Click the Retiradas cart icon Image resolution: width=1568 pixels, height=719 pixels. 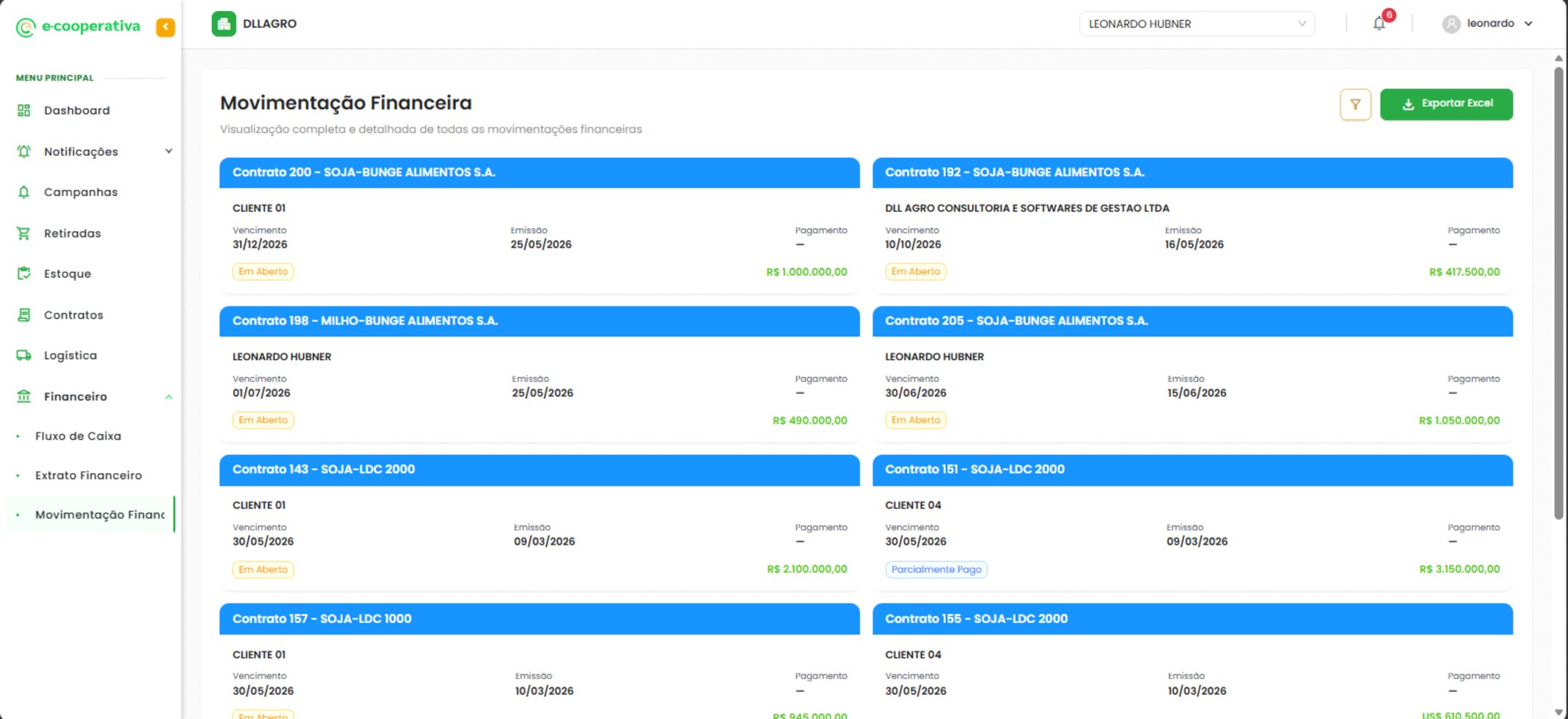pos(24,233)
